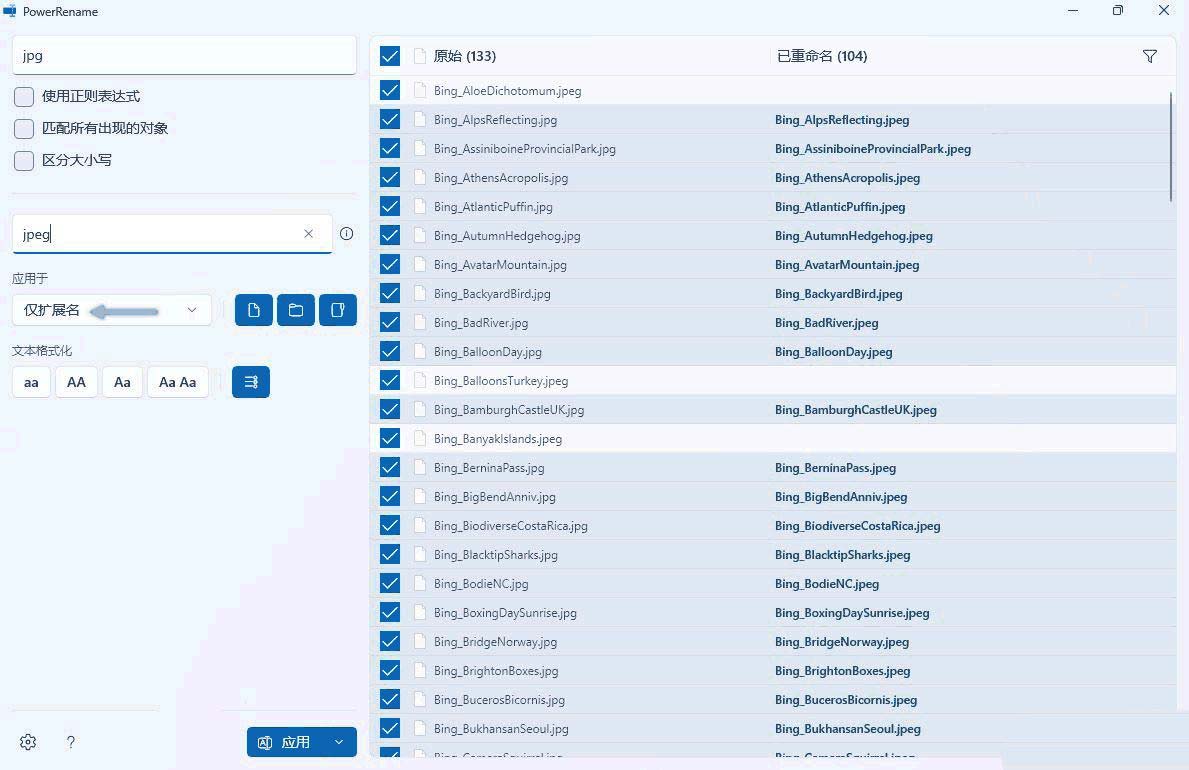
Task: Click the question mark help icon
Action: click(71, 742)
